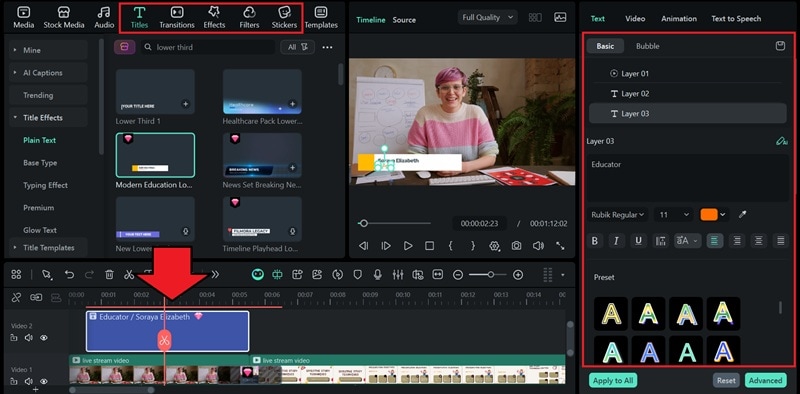Zoom in the timeline with plus icon
This screenshot has width=800, height=394.
518,275
